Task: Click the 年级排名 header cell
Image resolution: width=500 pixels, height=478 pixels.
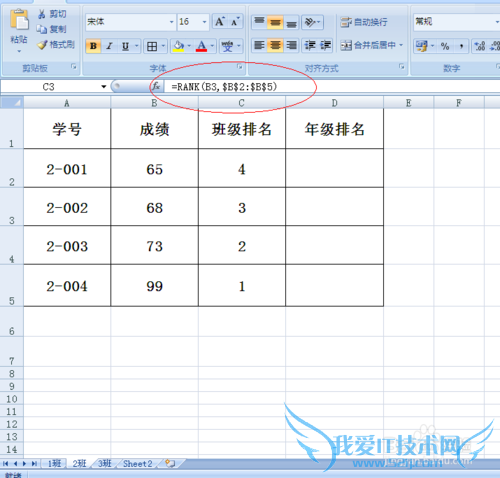Action: [334, 129]
